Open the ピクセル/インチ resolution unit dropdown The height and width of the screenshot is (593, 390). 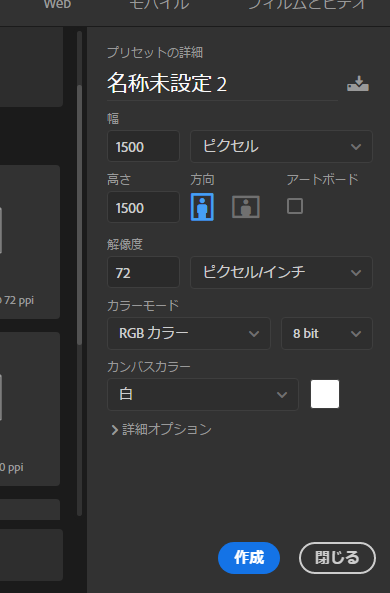point(281,272)
